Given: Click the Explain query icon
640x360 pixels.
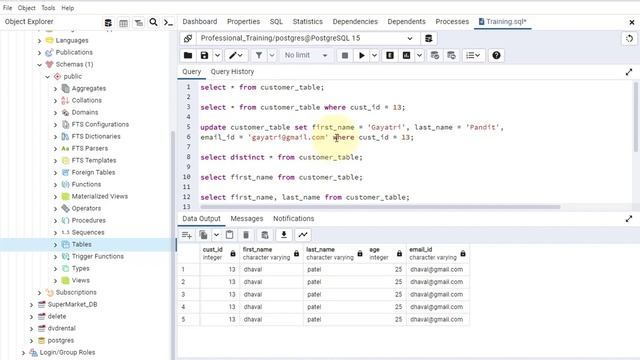Looking at the screenshot, I should click(390, 55).
